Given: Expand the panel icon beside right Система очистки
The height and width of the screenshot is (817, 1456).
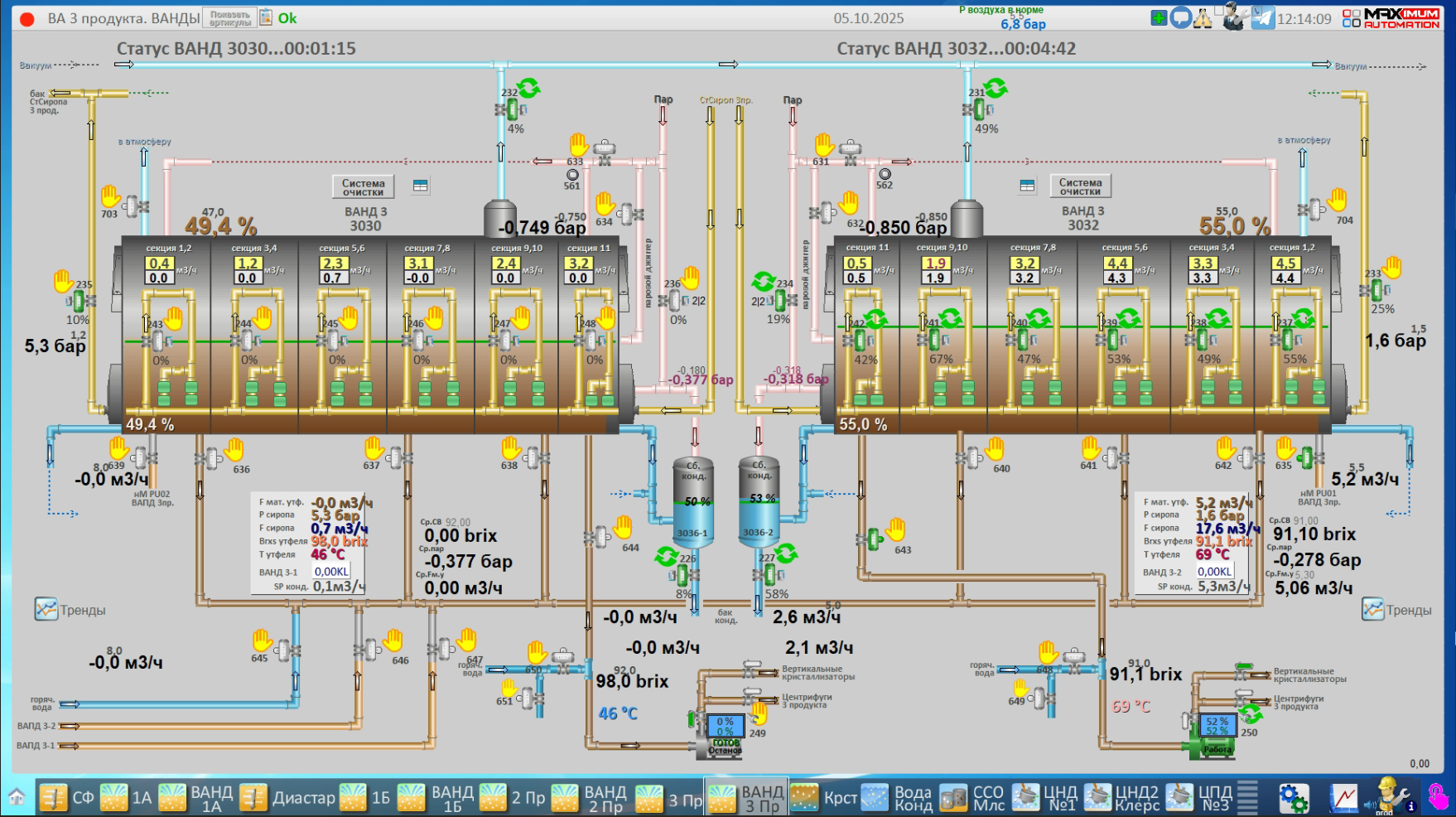Looking at the screenshot, I should 1028,186.
